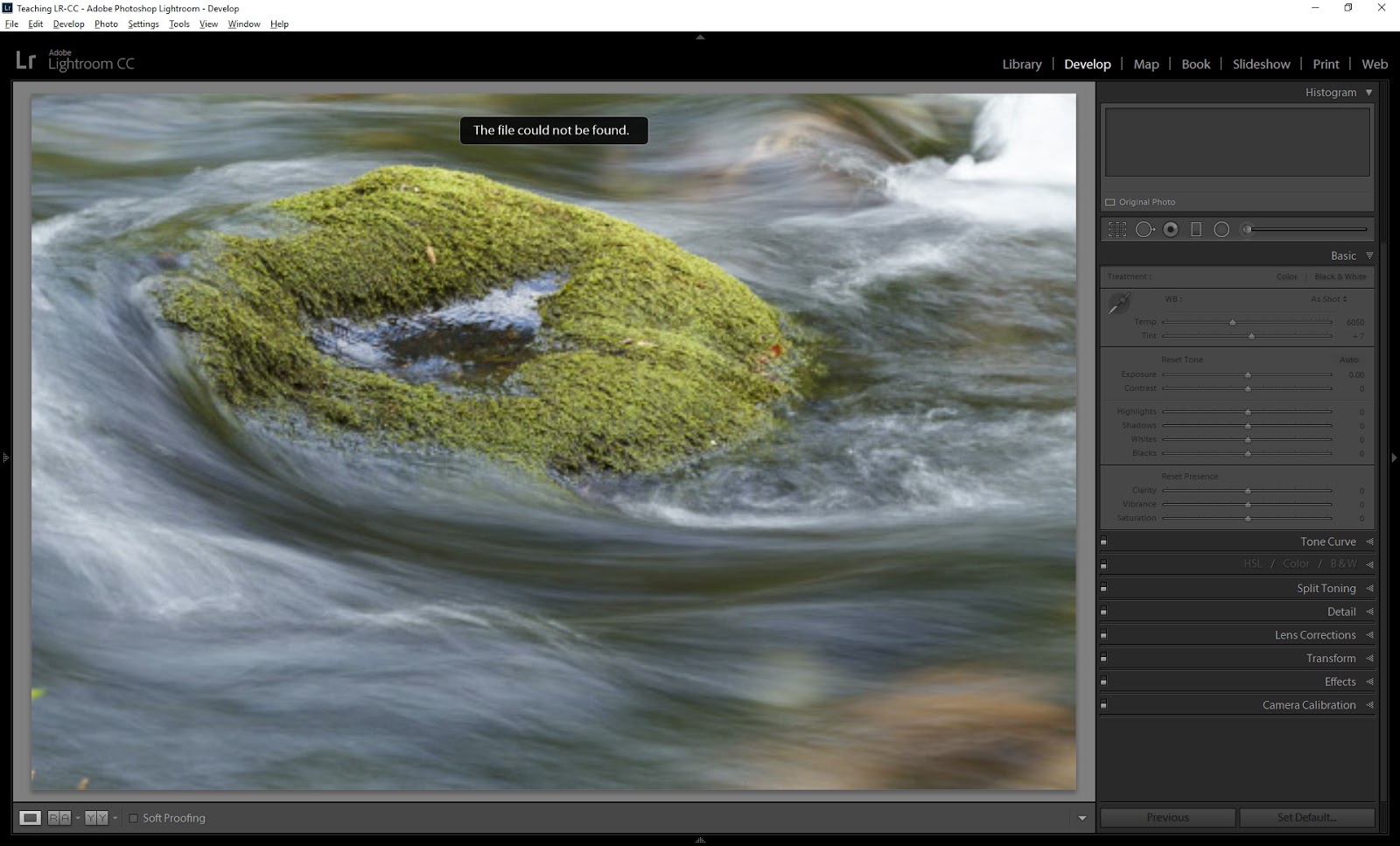Open the Develop menu

(x=68, y=24)
